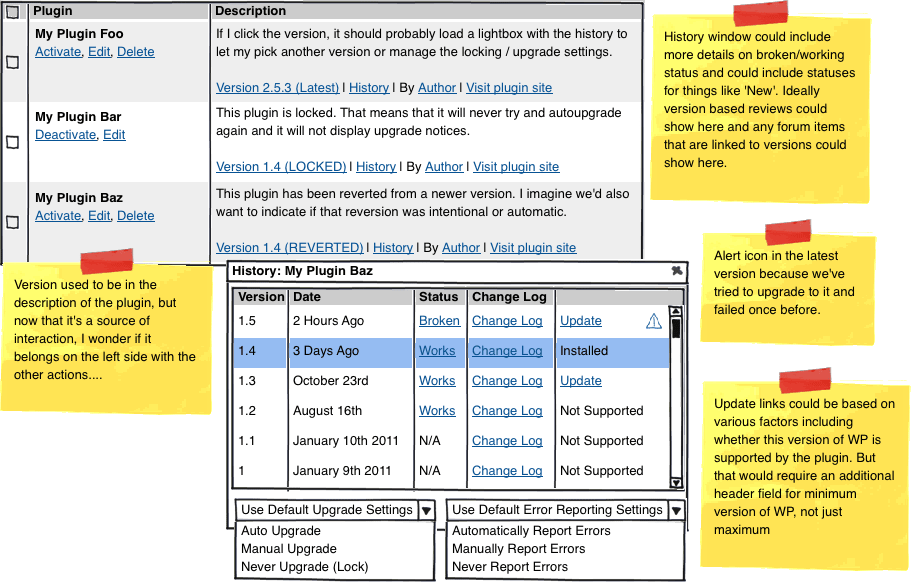Open the Change Log for version 1.1
This screenshot has height=582, width=911.
[507, 441]
